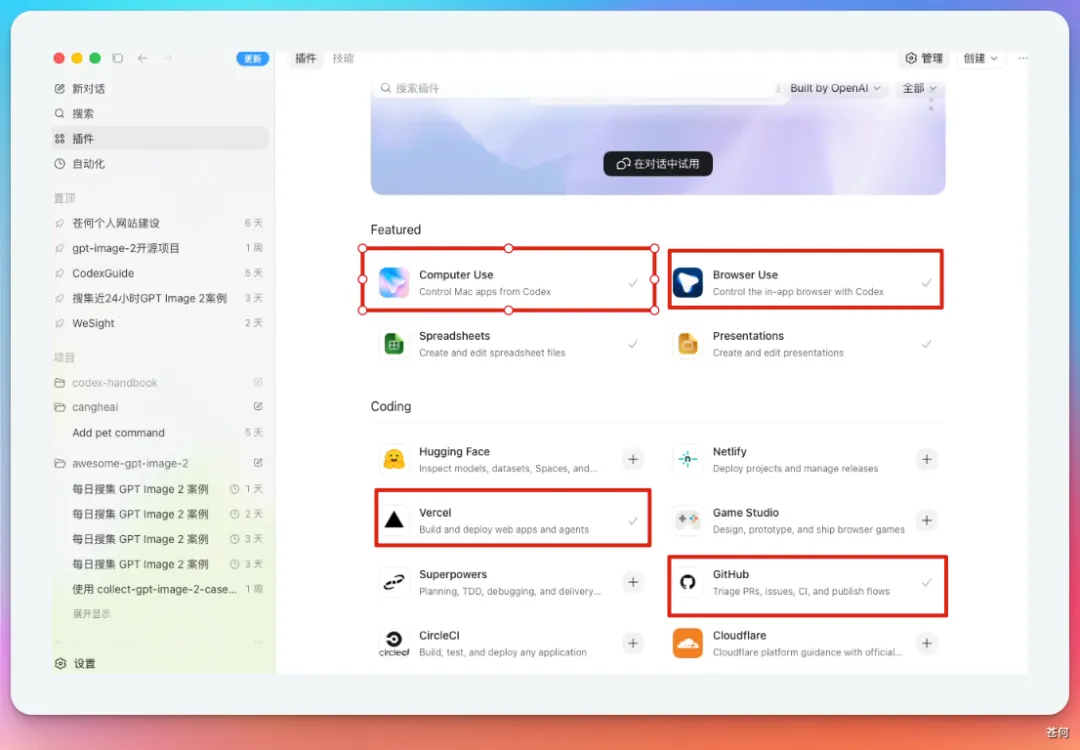Toggle Computer Use installed checkmark
1080x750 pixels.
[x=633, y=283]
